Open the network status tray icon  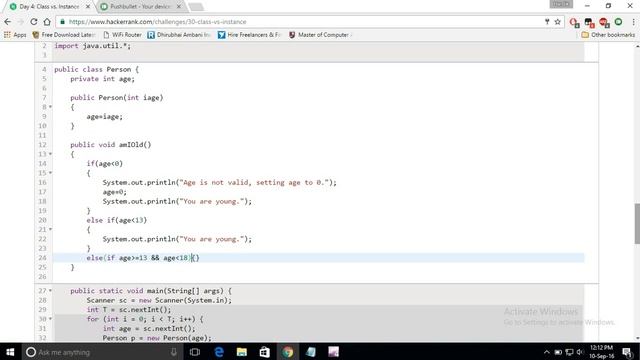click(569, 352)
